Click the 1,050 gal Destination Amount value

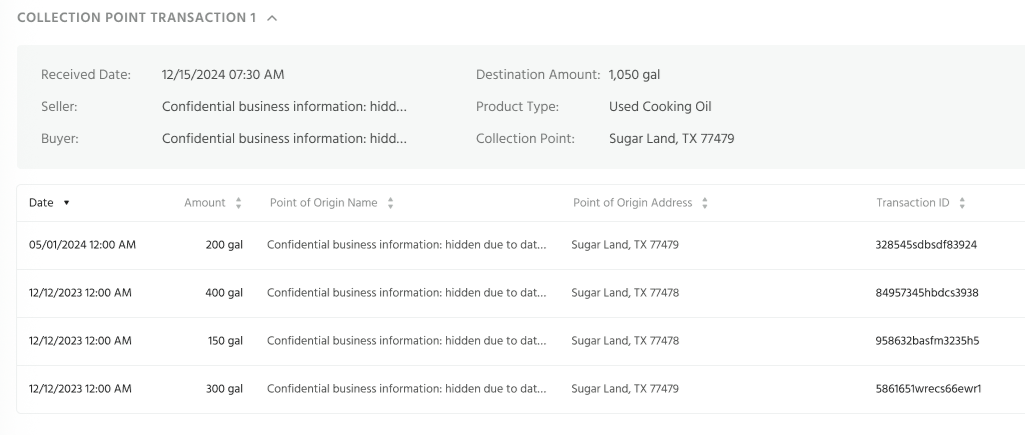pos(634,74)
